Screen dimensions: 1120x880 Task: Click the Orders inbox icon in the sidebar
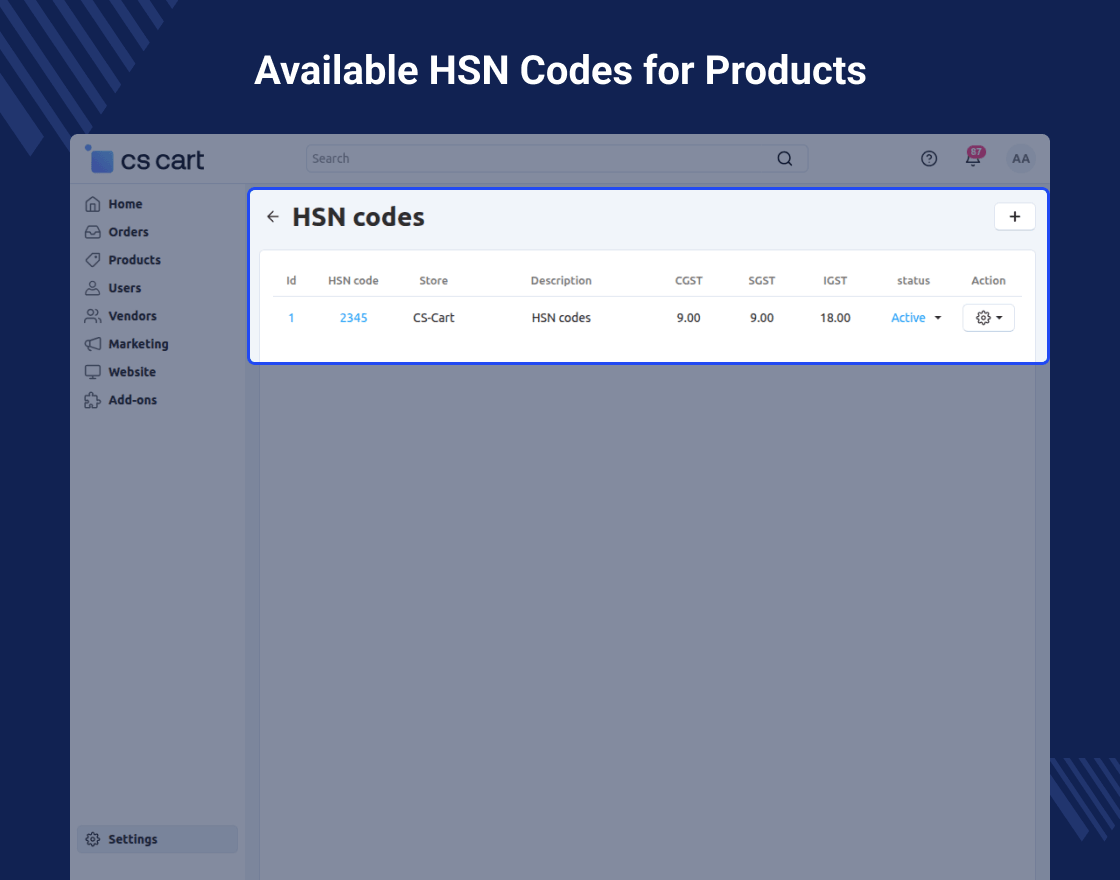point(93,232)
